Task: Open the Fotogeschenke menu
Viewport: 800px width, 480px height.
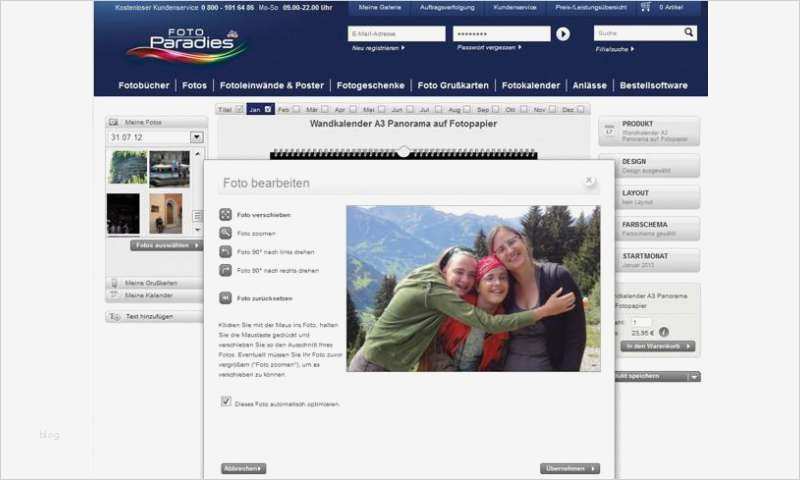Action: [370, 86]
